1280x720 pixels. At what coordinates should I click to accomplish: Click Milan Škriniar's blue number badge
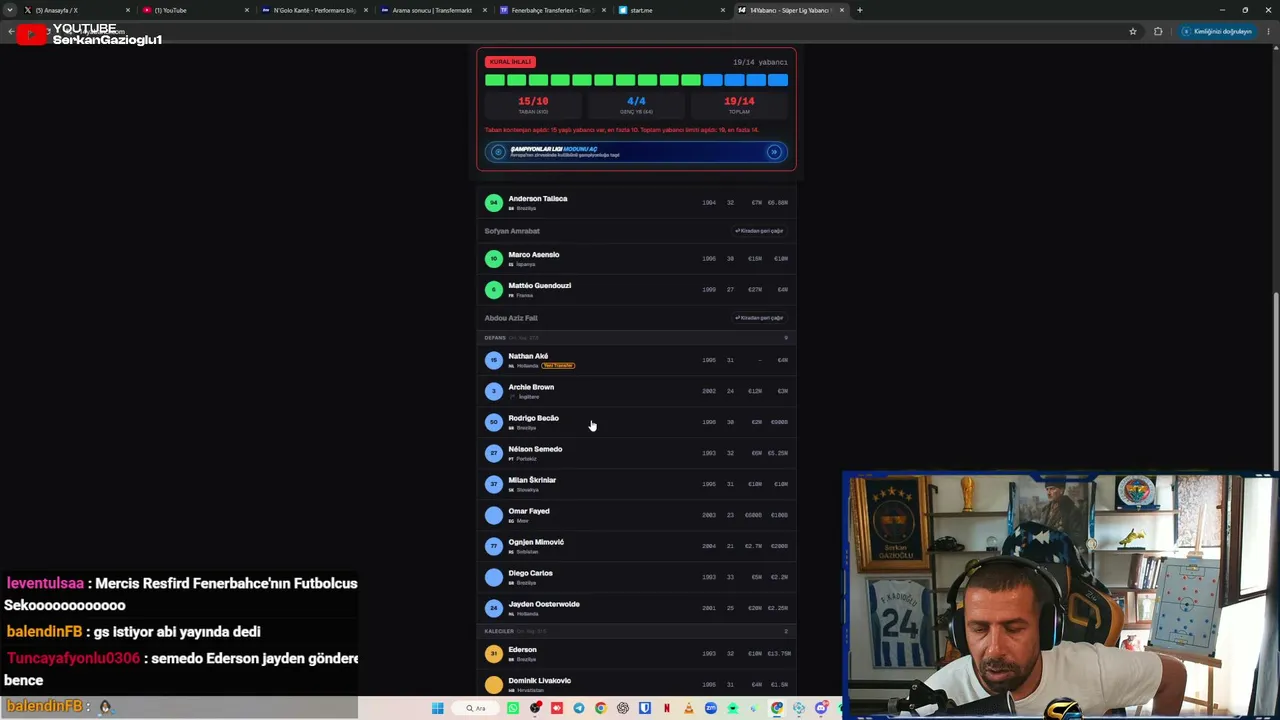(493, 484)
